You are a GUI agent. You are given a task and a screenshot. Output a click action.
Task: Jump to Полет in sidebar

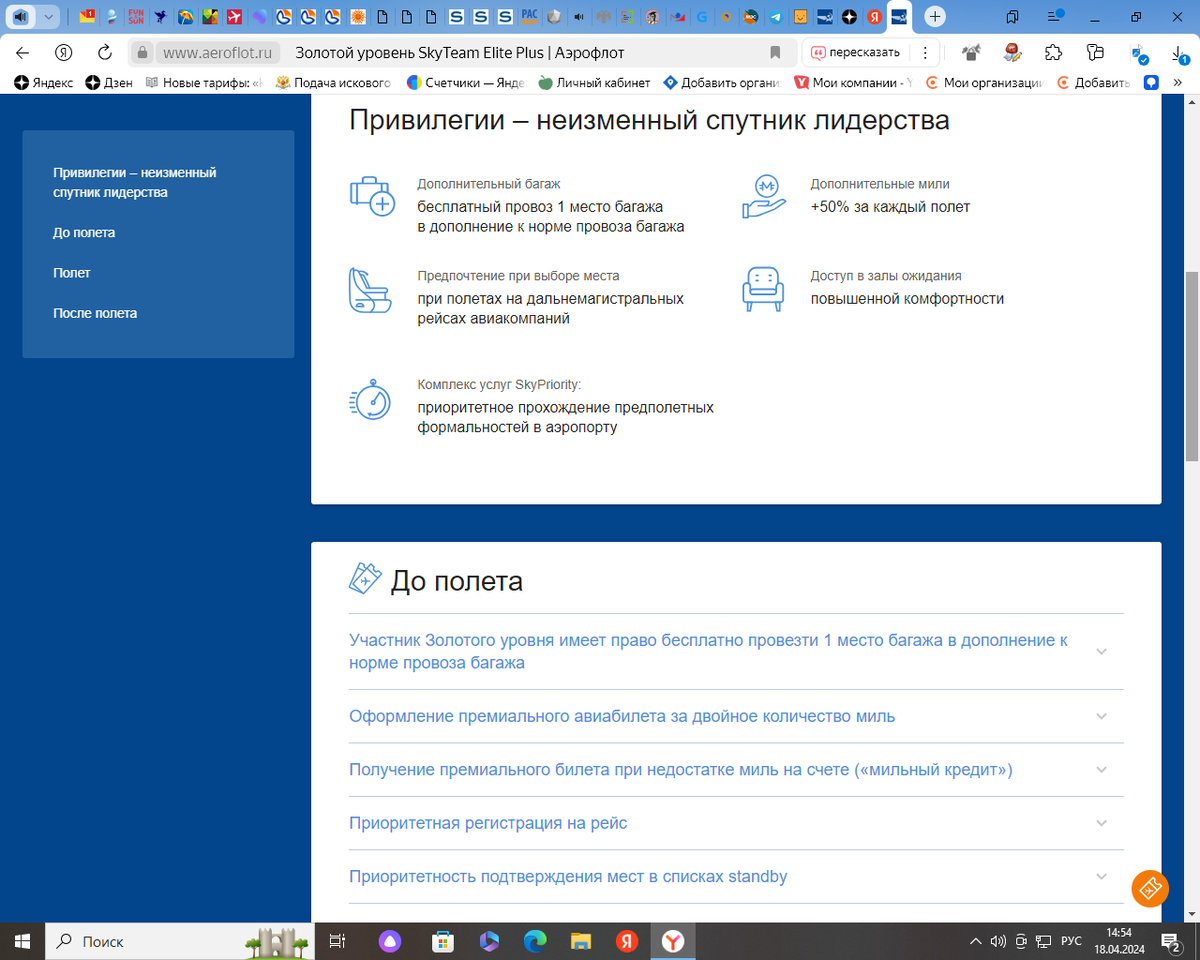click(72, 272)
